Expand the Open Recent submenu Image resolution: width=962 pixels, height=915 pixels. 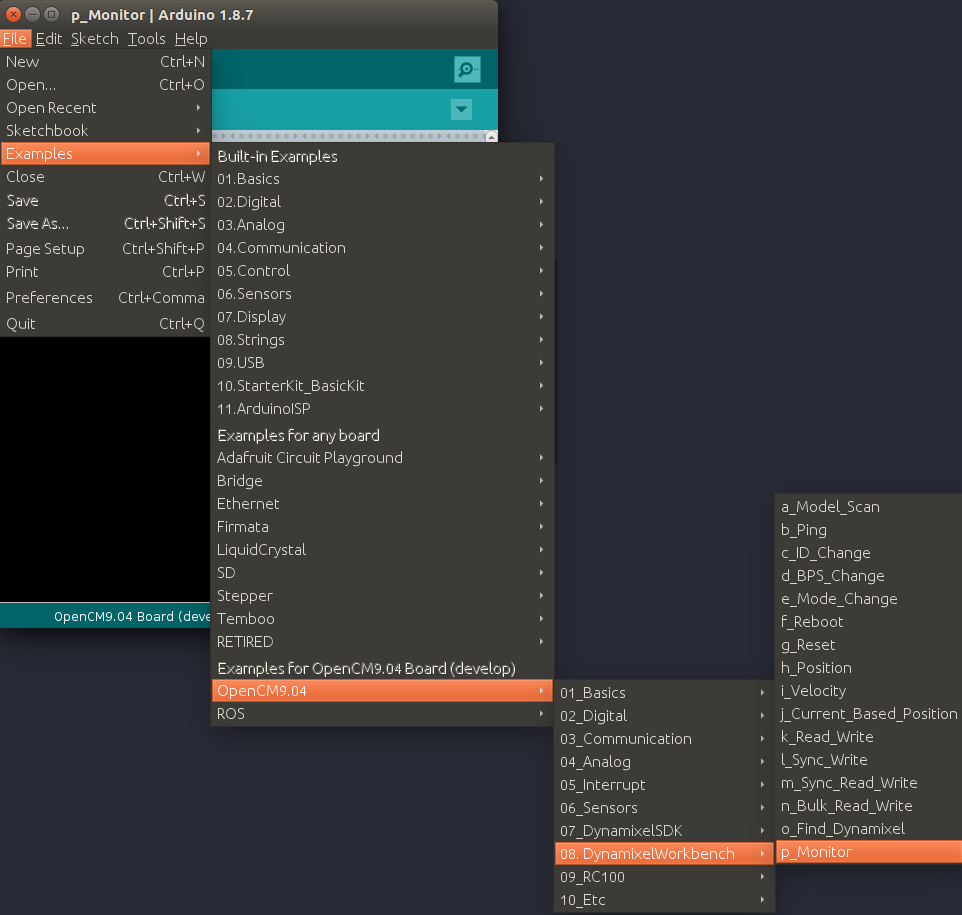coord(106,108)
